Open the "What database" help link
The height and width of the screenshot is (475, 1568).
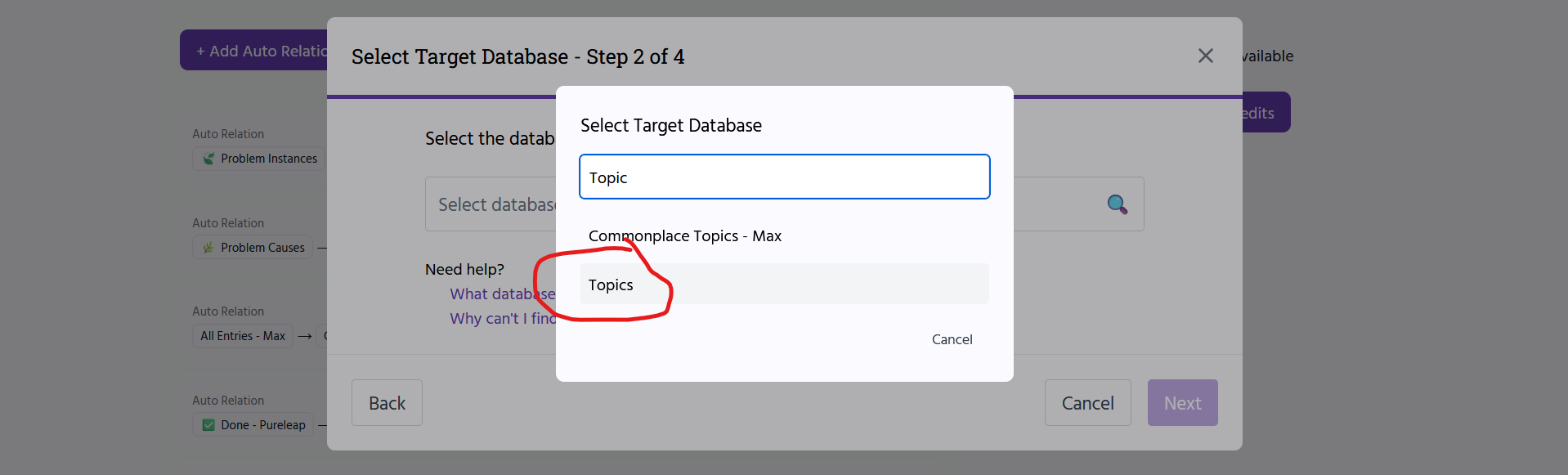502,294
